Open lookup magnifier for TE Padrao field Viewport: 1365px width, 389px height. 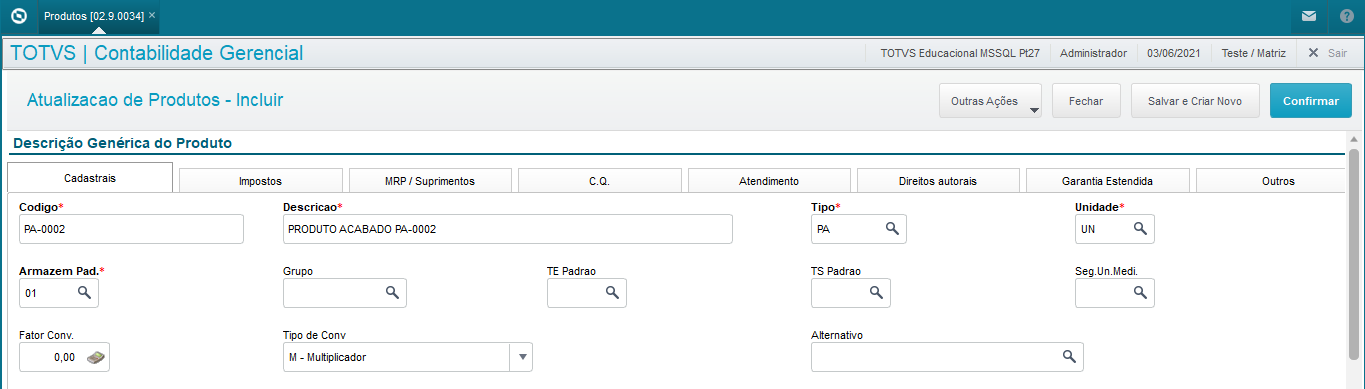(612, 293)
